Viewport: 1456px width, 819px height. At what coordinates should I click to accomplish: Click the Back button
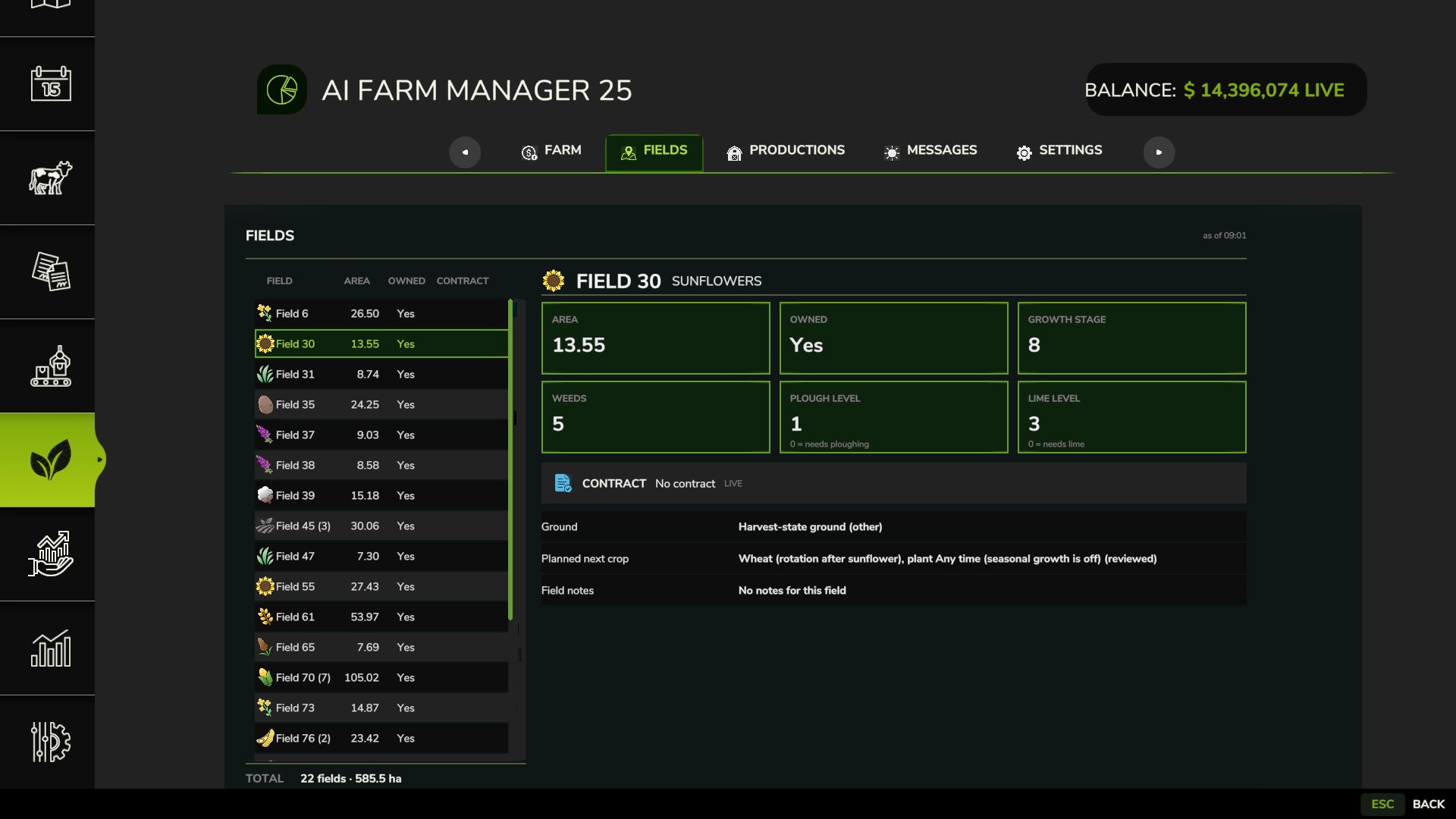1429,804
